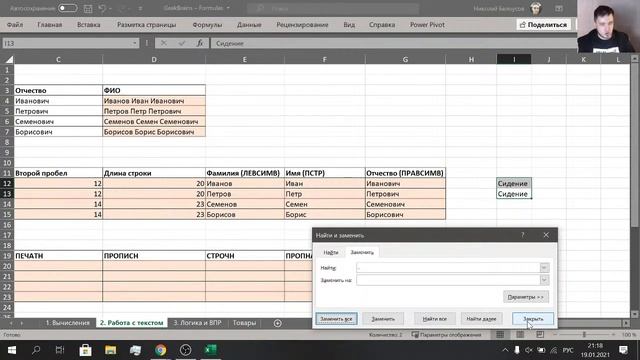Click the Найти далее button
Viewport: 640px width, 360px height.
(x=481, y=319)
